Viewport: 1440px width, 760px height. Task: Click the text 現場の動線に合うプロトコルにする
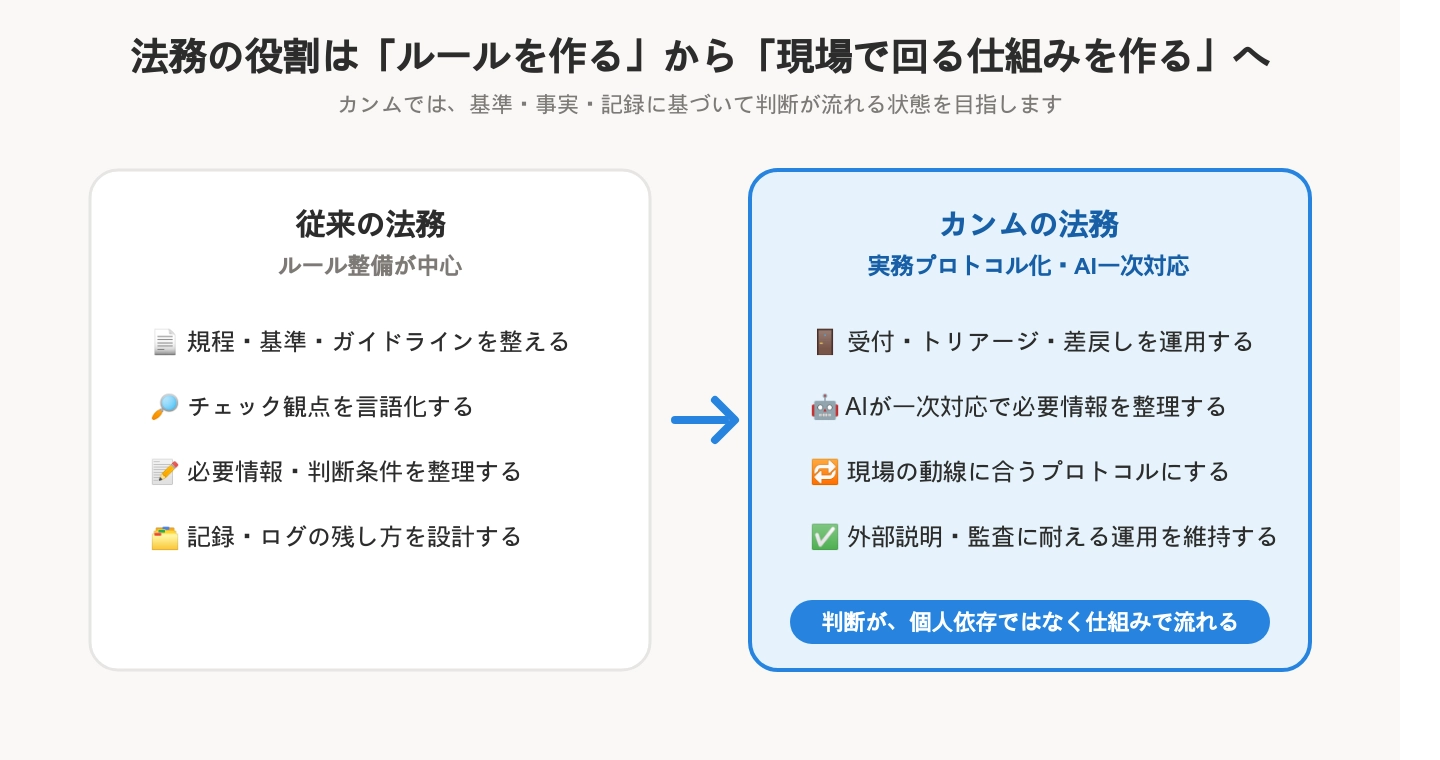coord(1038,472)
